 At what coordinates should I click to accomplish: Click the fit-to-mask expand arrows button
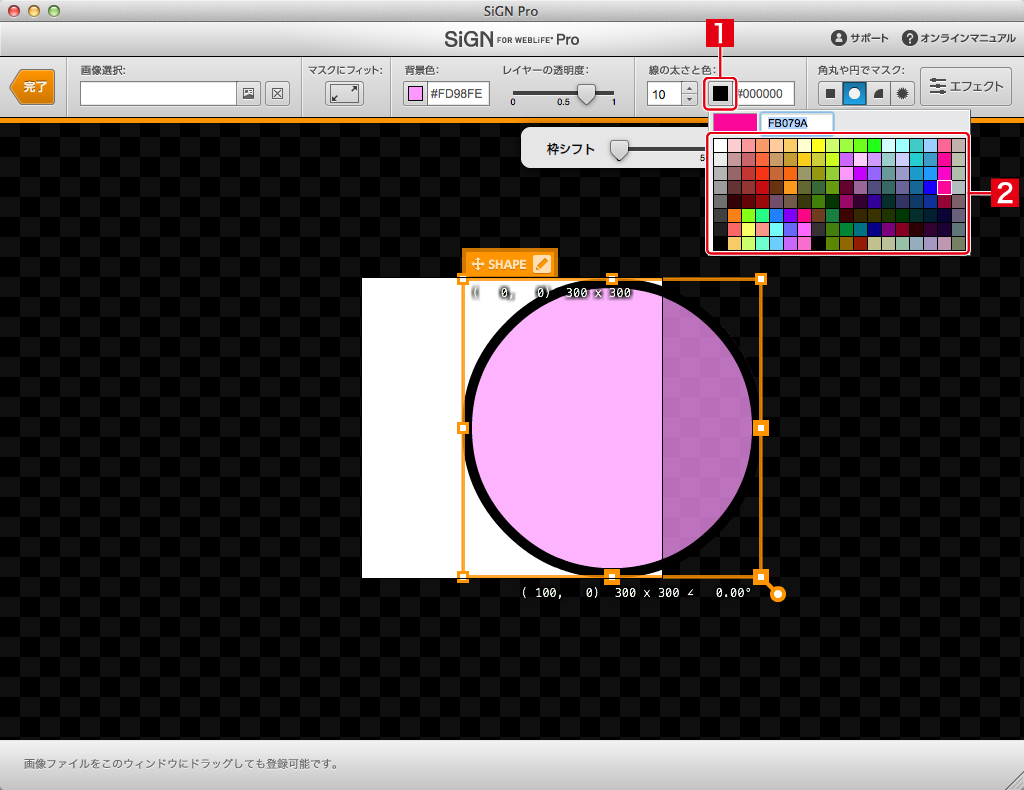pos(344,93)
